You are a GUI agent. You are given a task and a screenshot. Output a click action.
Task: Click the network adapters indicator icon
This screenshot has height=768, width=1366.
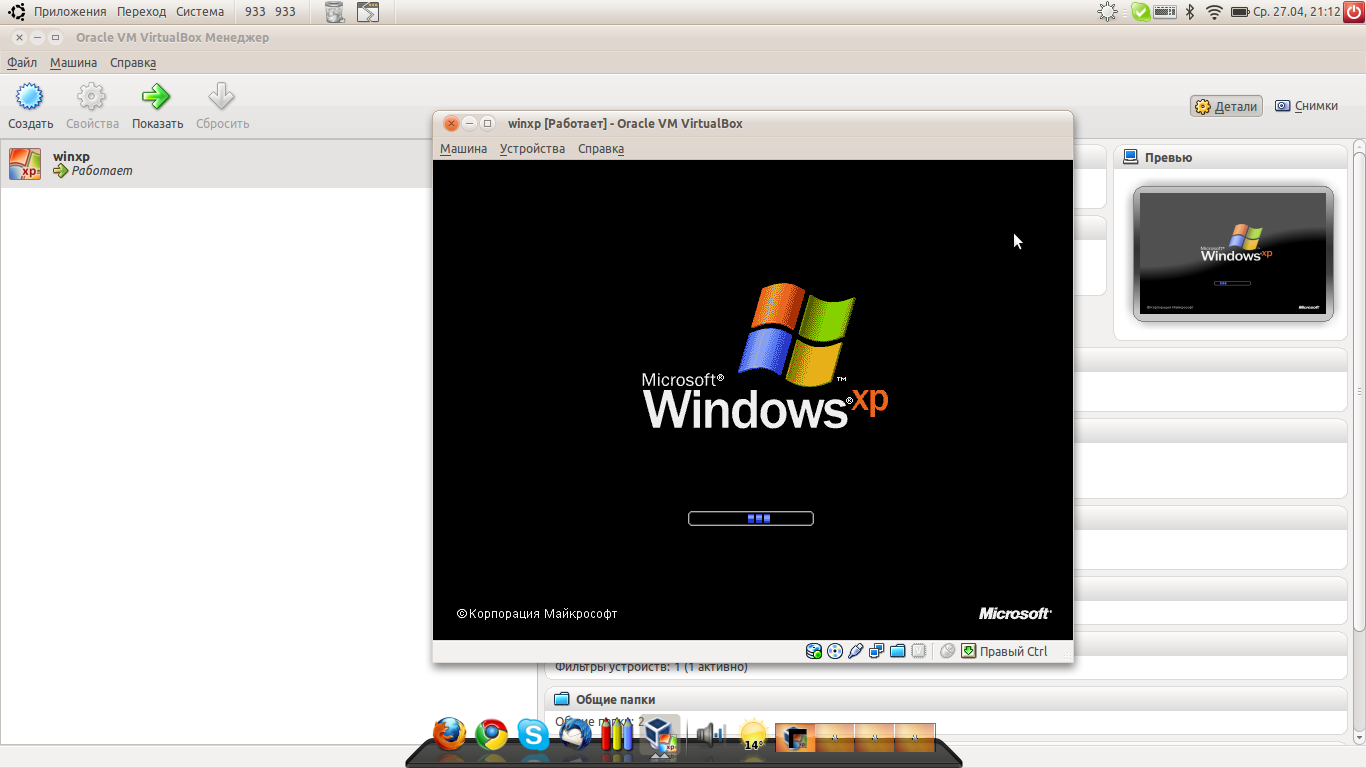coord(877,651)
